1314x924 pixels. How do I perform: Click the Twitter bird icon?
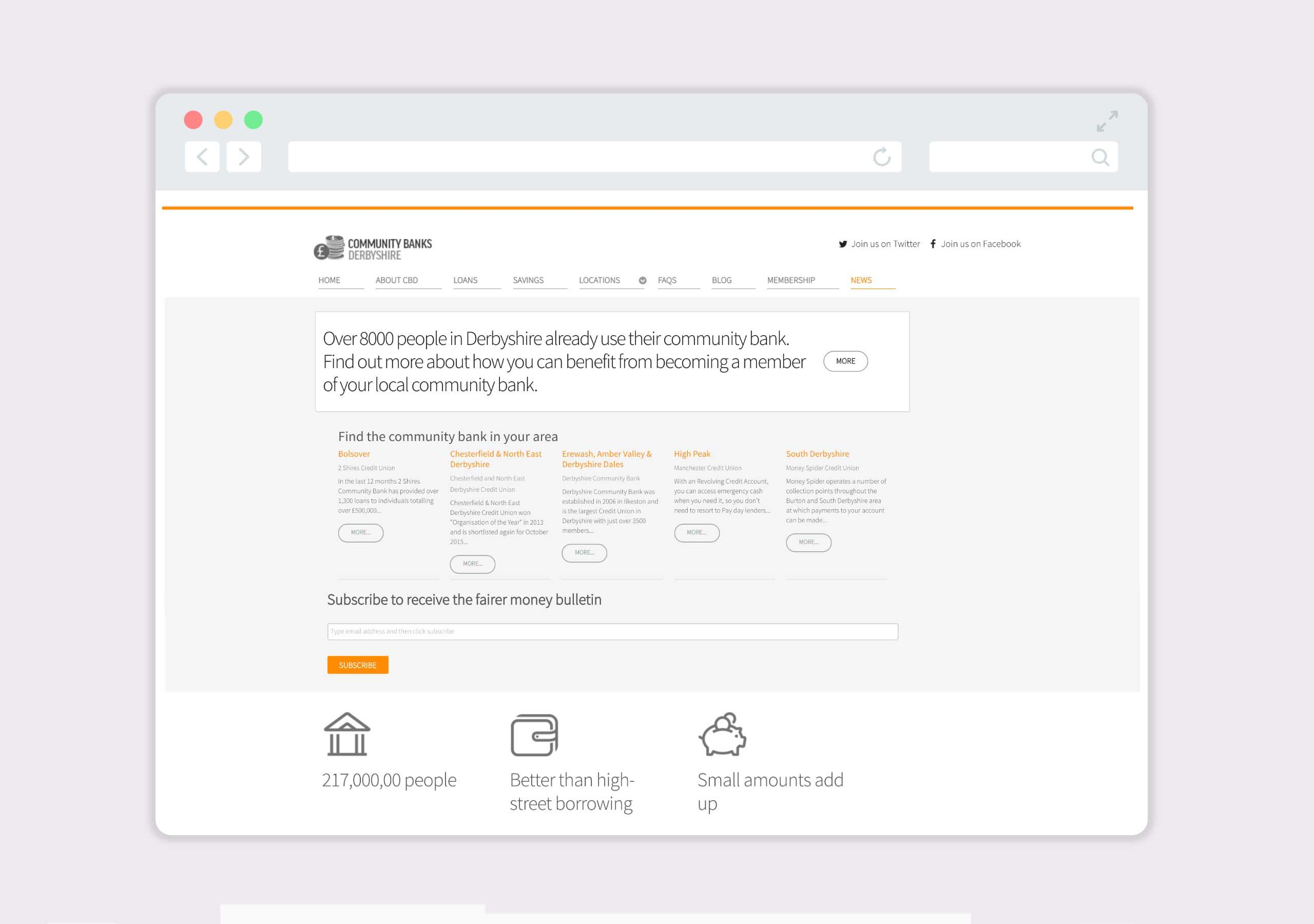point(843,244)
